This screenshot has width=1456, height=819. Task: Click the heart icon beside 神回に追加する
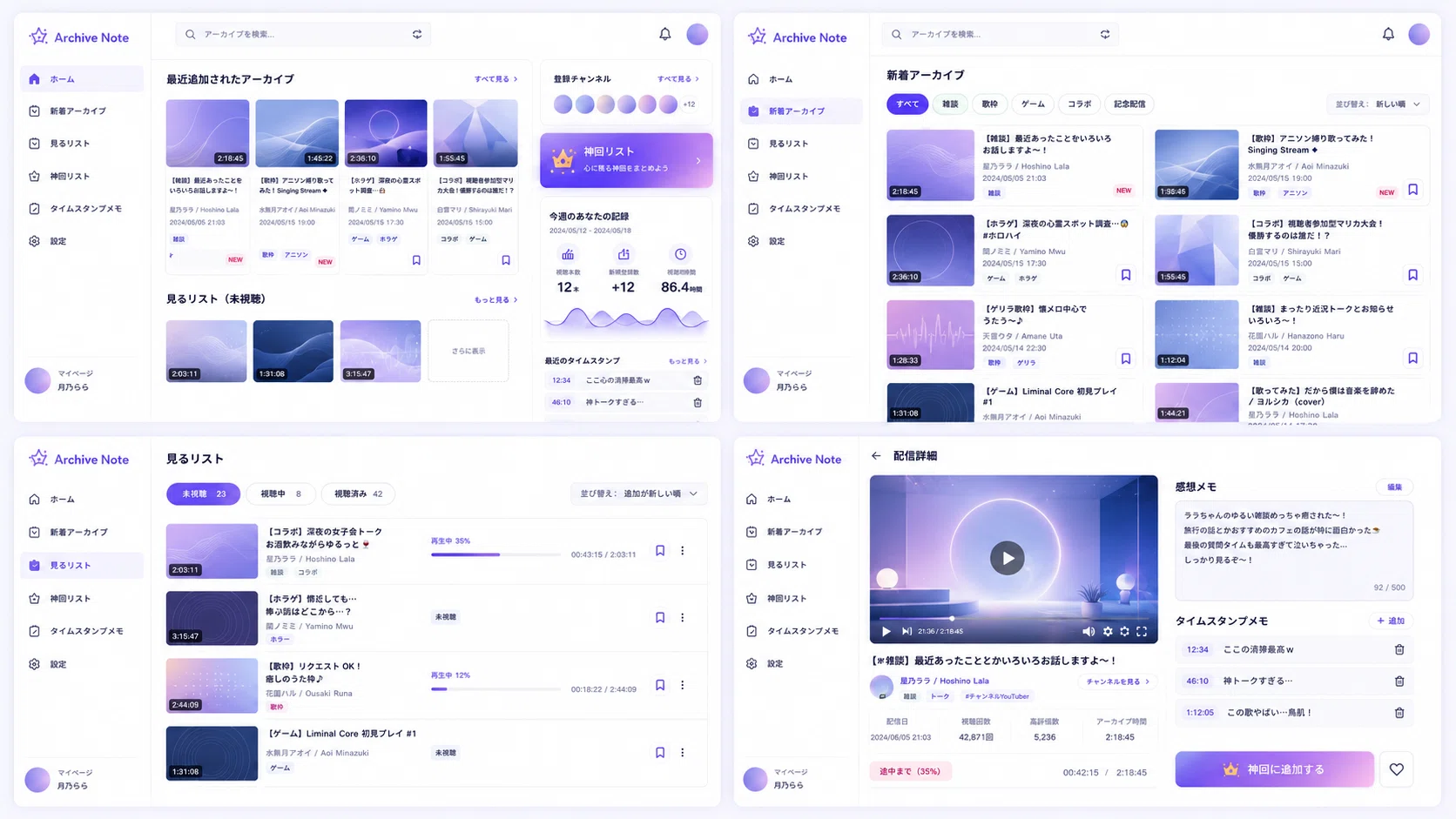point(1397,769)
